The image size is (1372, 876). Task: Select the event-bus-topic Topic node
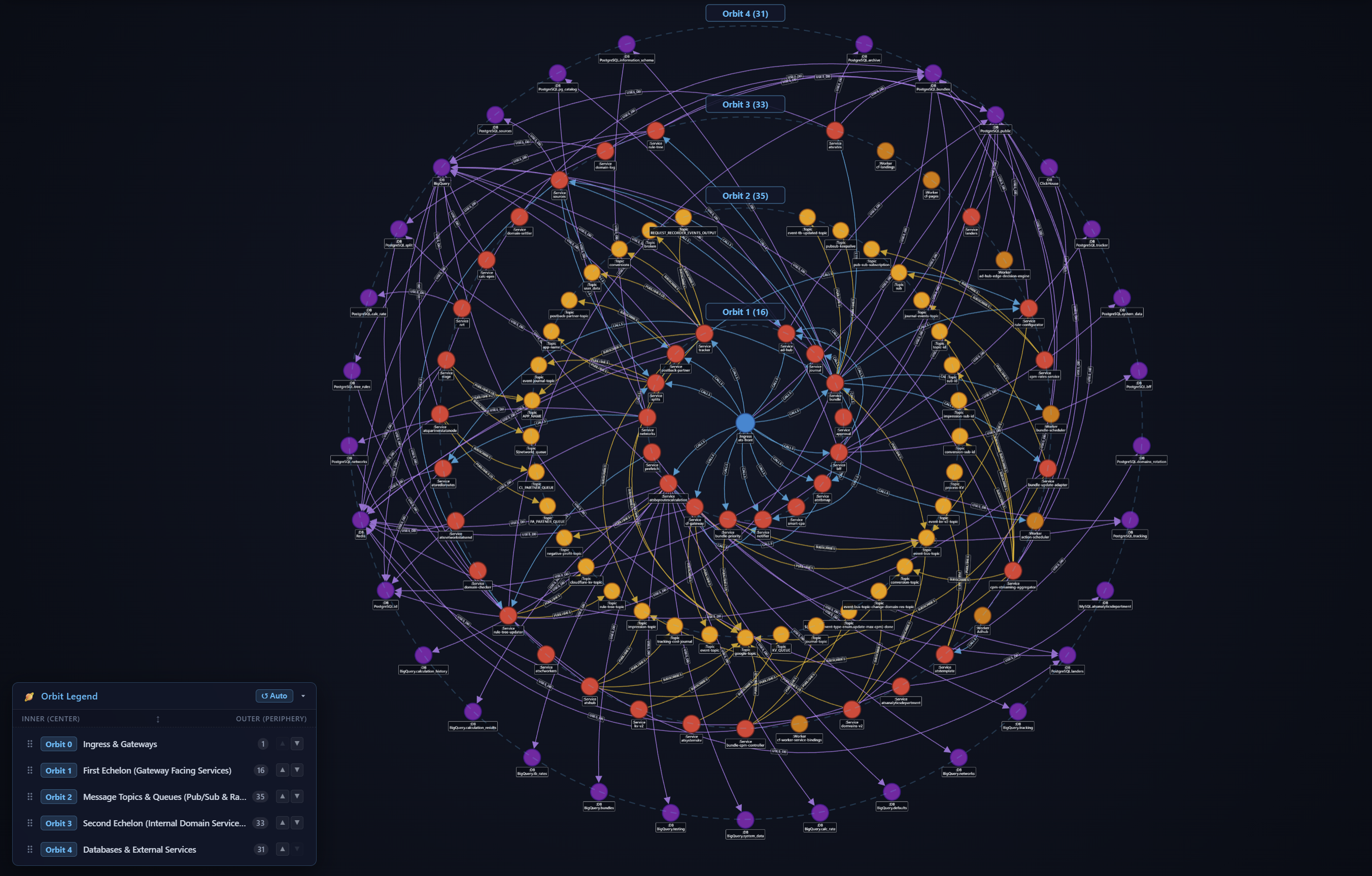point(927,538)
